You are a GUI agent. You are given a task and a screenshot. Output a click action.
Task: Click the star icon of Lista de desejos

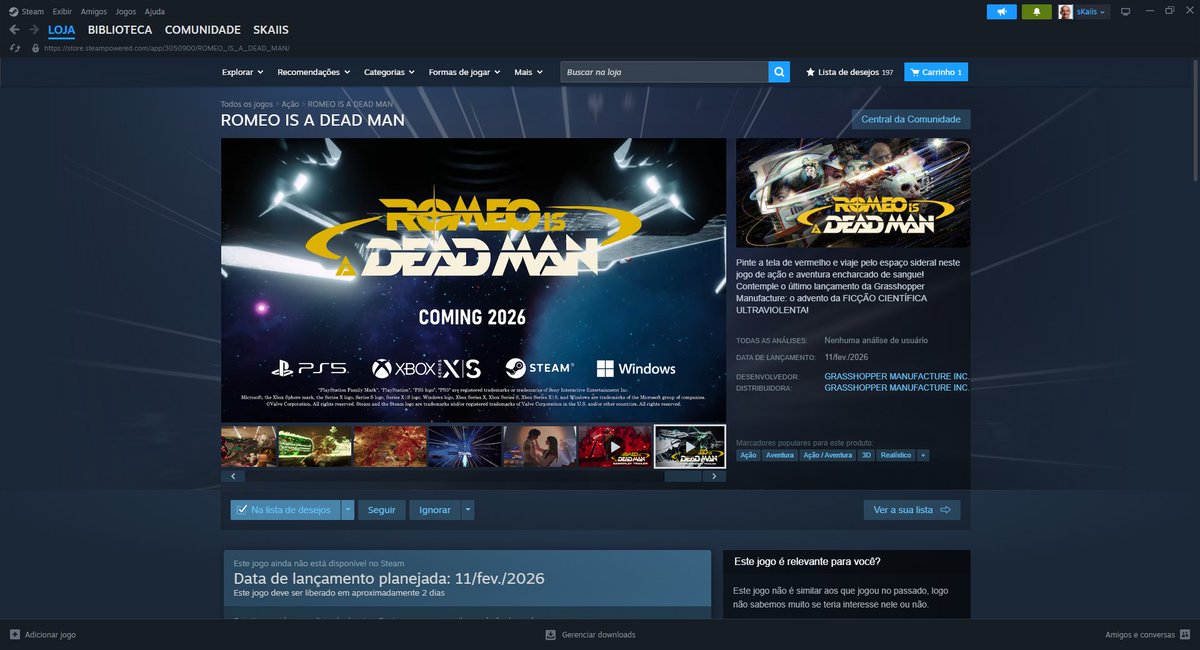click(x=811, y=72)
